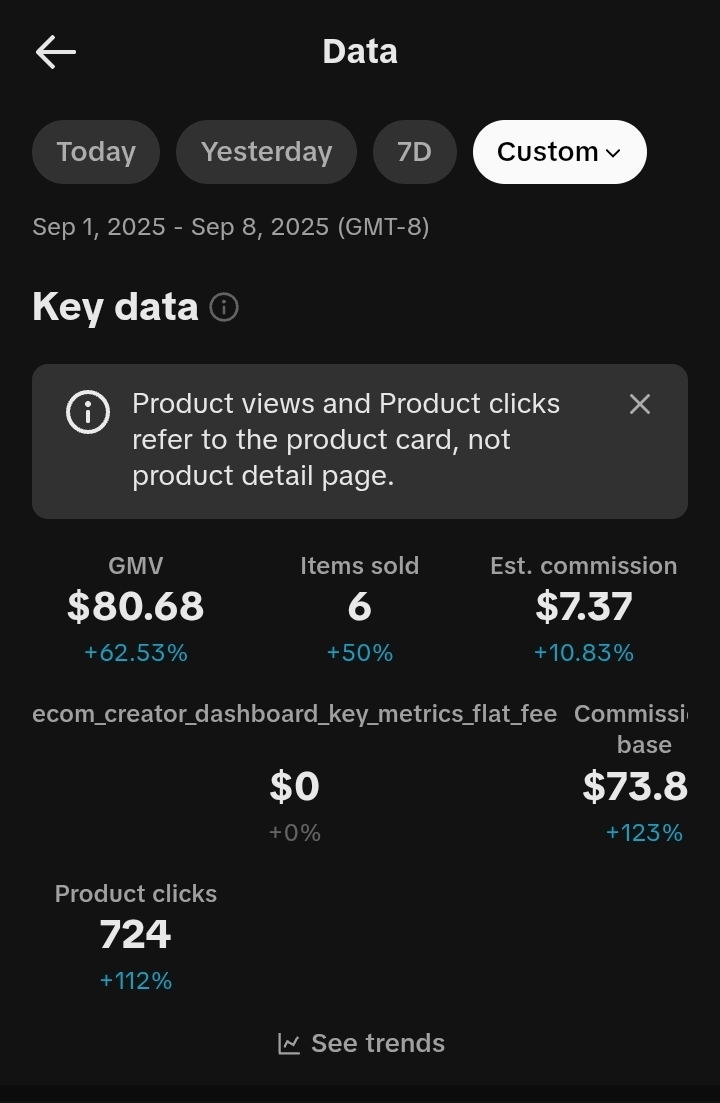Select the Yesterday filter

point(266,152)
